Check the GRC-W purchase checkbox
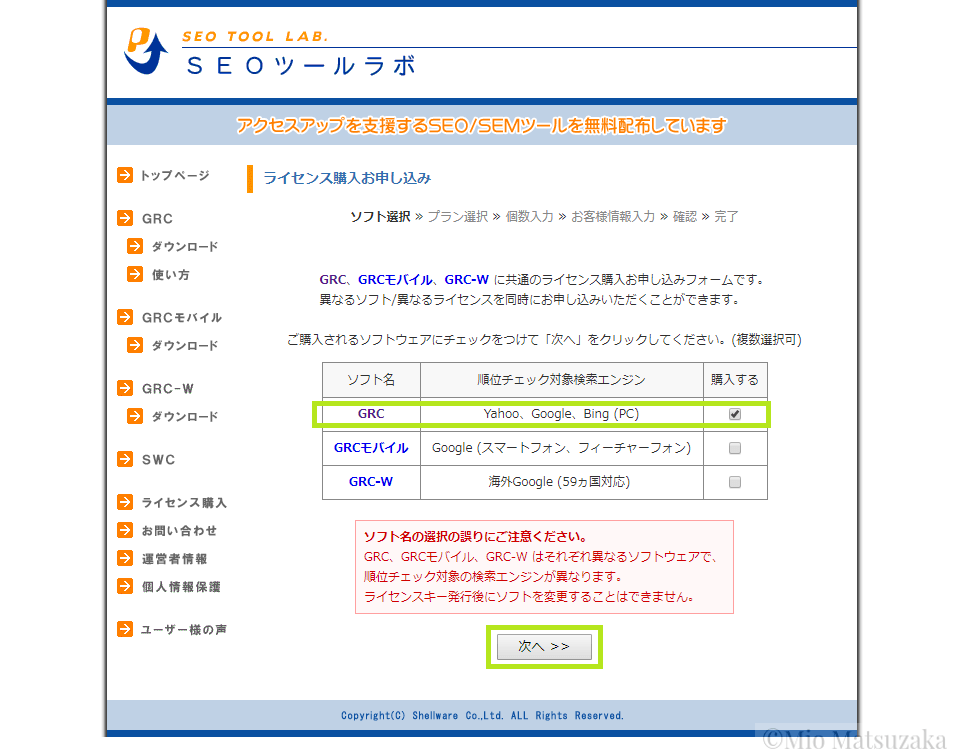This screenshot has width=955, height=753. tap(735, 483)
